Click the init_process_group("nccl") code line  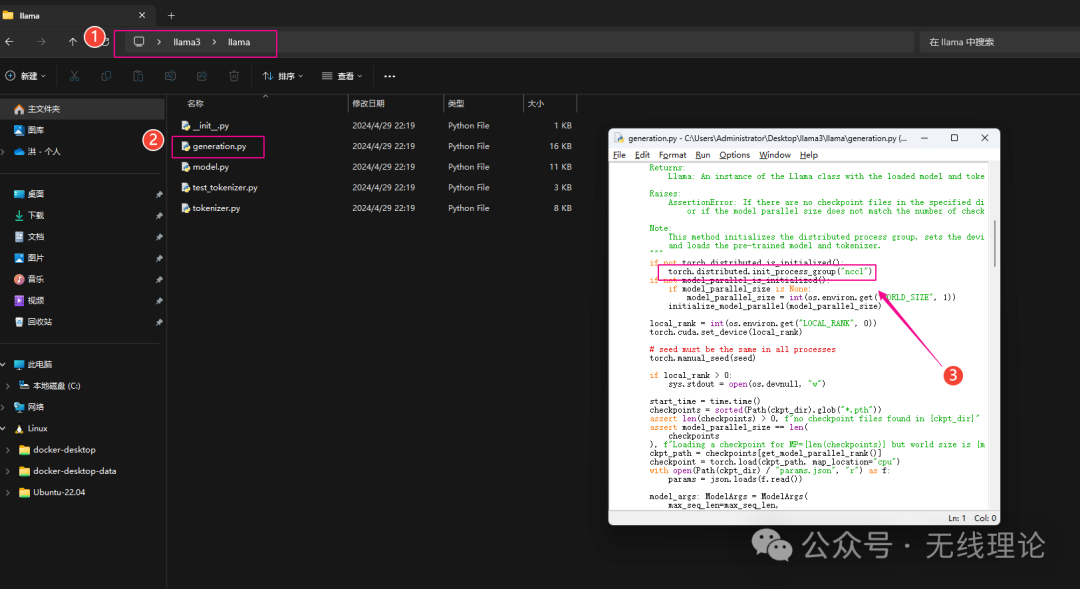point(770,271)
